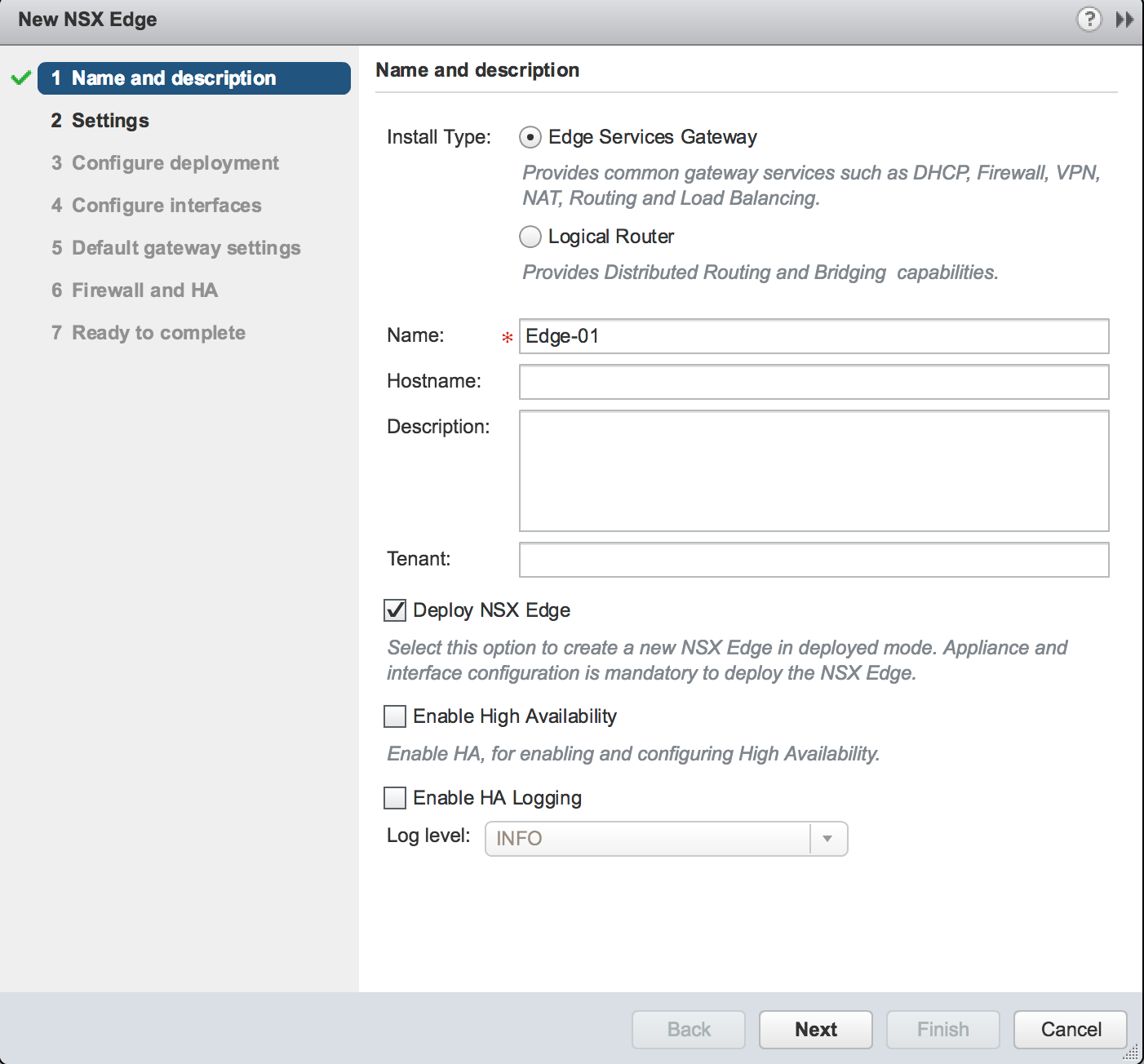
Task: Open the help question mark icon
Action: tap(1089, 19)
